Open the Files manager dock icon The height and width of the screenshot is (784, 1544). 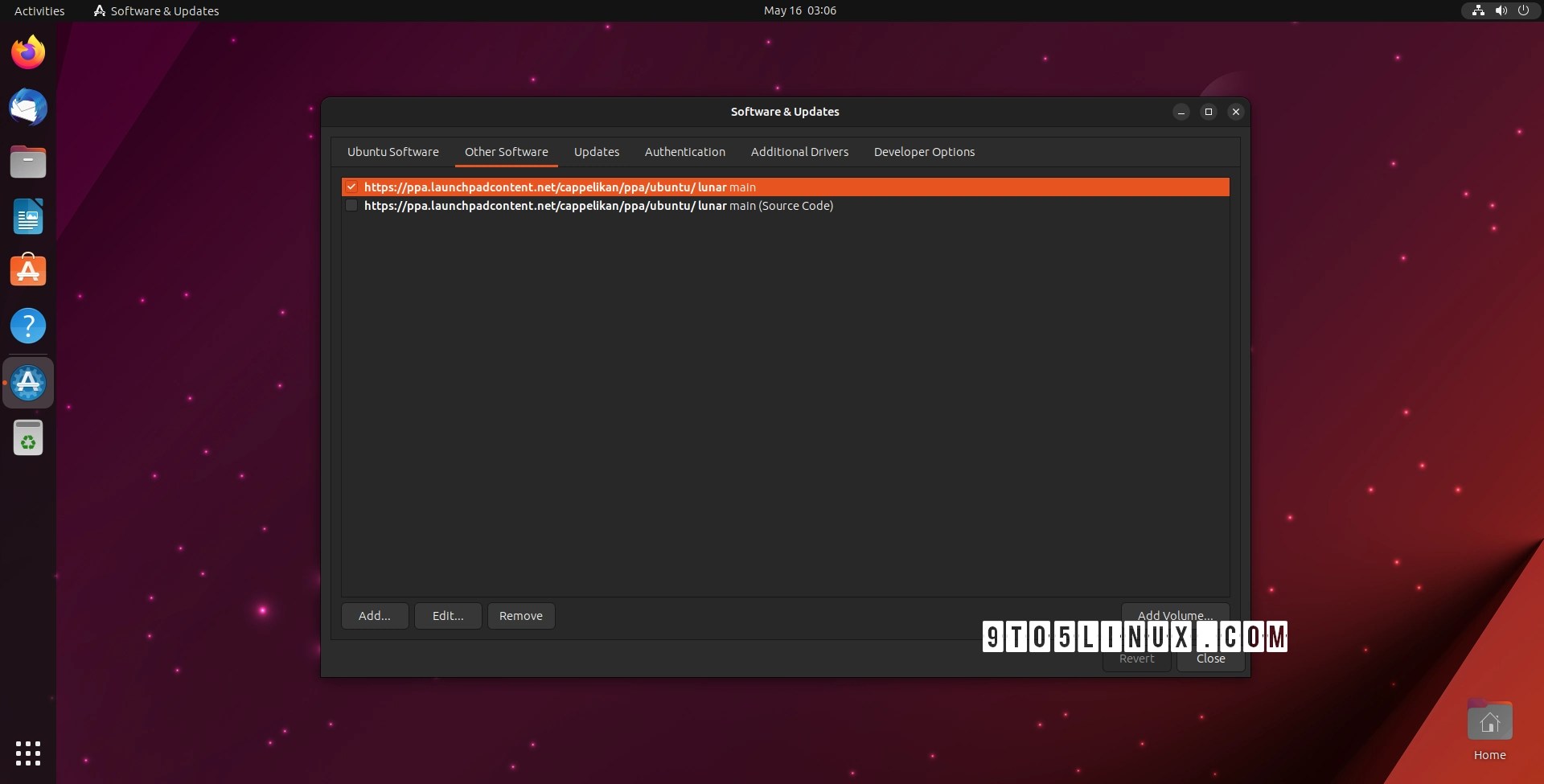point(28,162)
